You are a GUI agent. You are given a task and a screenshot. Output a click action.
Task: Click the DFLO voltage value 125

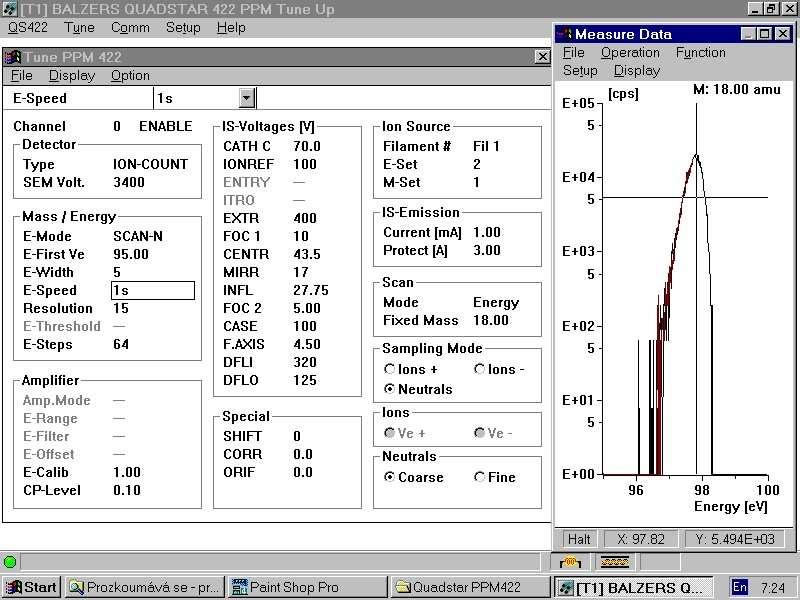[305, 380]
